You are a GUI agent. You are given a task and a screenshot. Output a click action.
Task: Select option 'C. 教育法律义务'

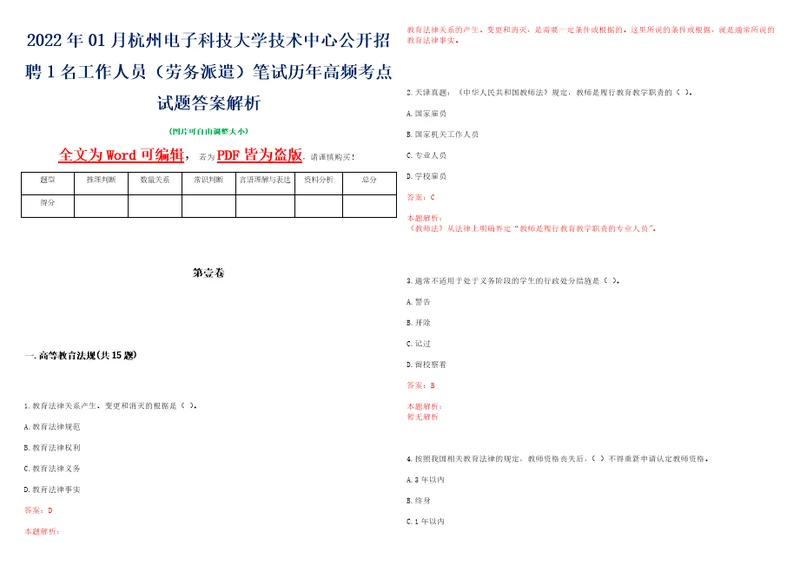tap(52, 469)
